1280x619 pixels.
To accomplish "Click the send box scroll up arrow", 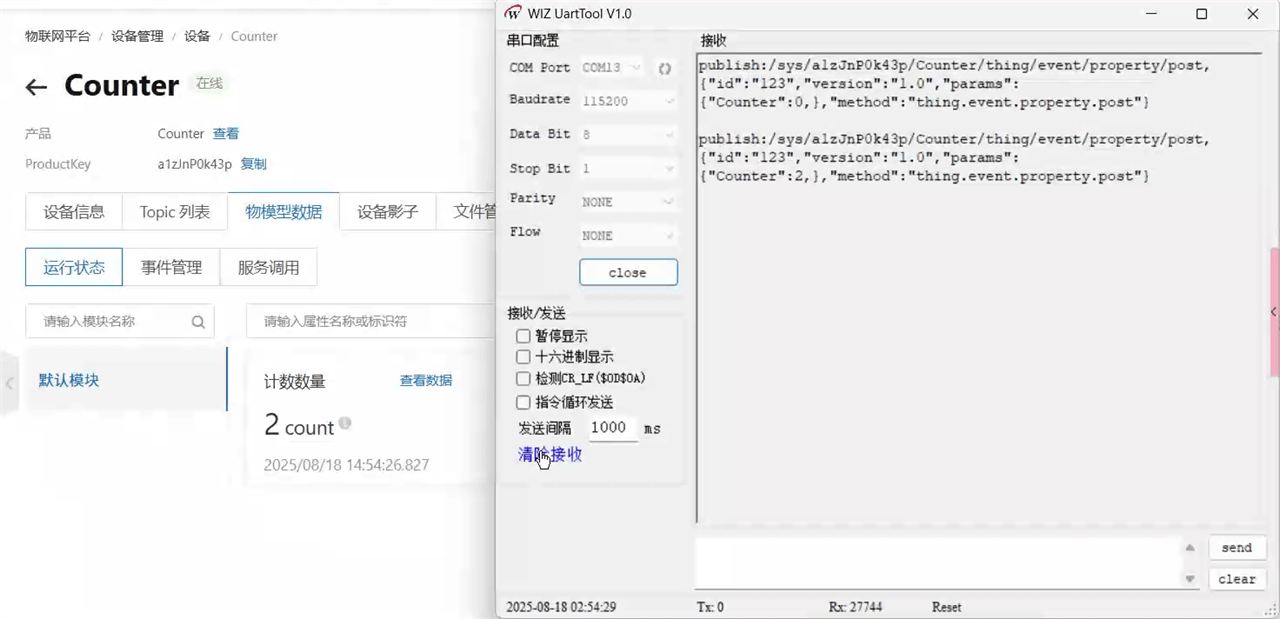I will pos(1189,547).
